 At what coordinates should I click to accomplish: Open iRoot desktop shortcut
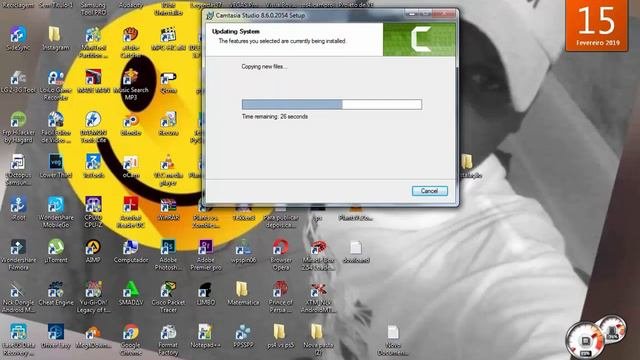pos(18,209)
